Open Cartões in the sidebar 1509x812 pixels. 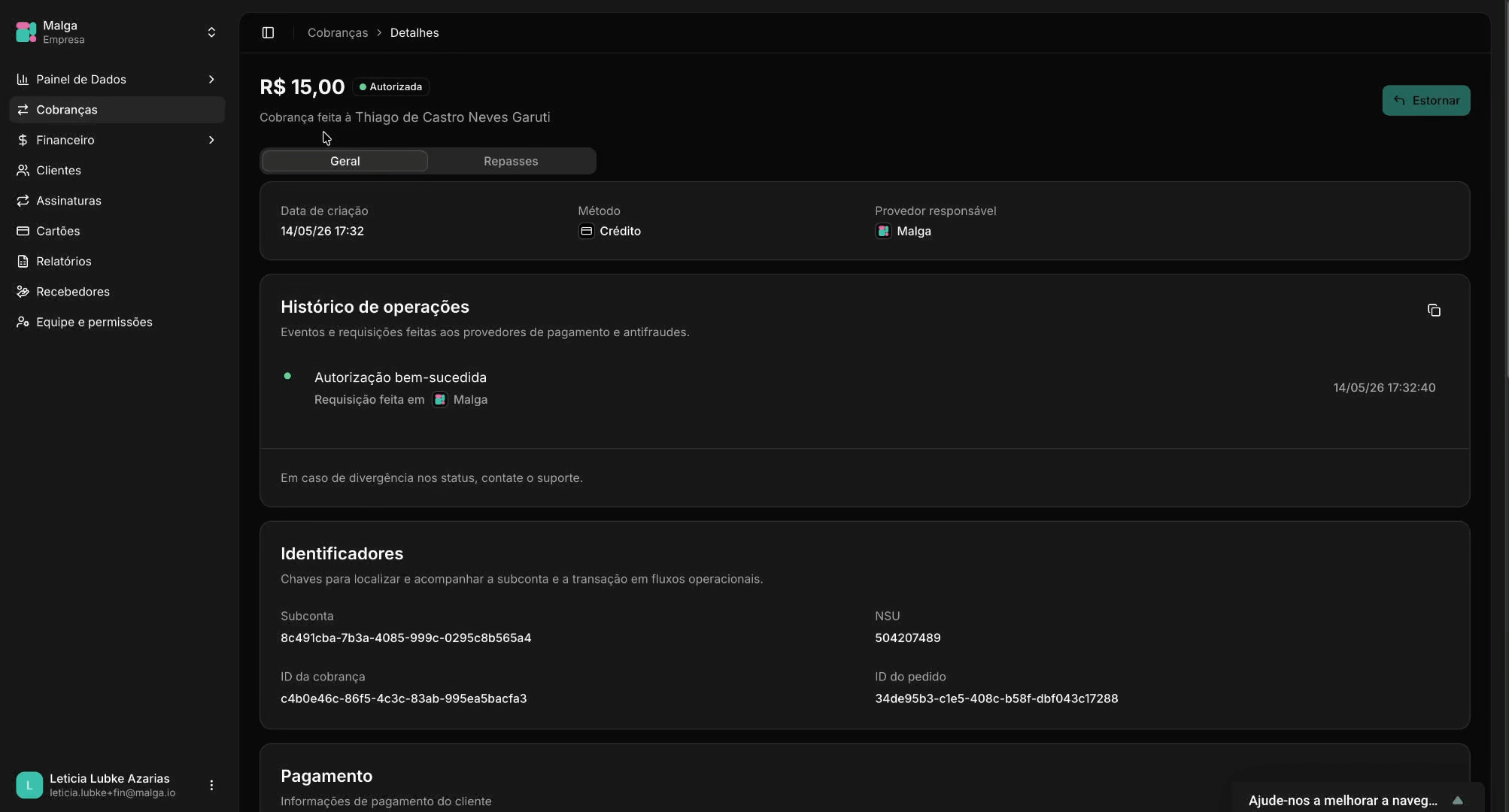tap(117, 231)
